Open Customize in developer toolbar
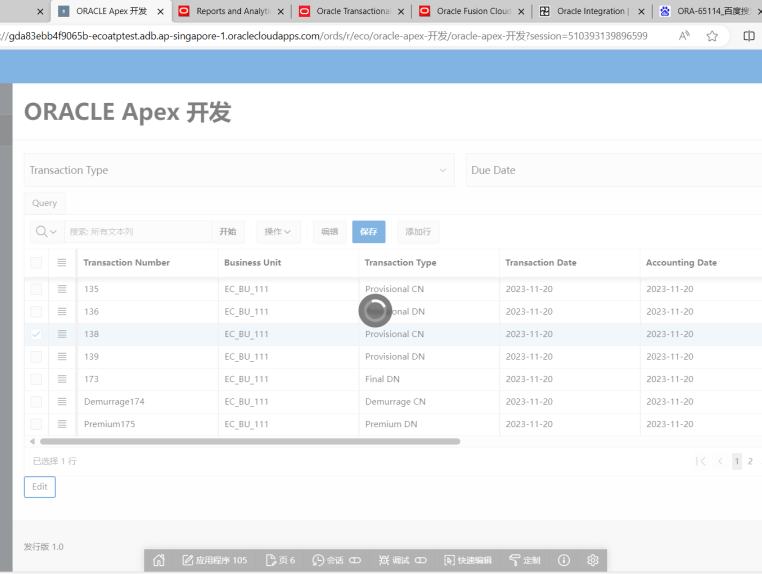Viewport: 762px width, 574px height. (525, 560)
